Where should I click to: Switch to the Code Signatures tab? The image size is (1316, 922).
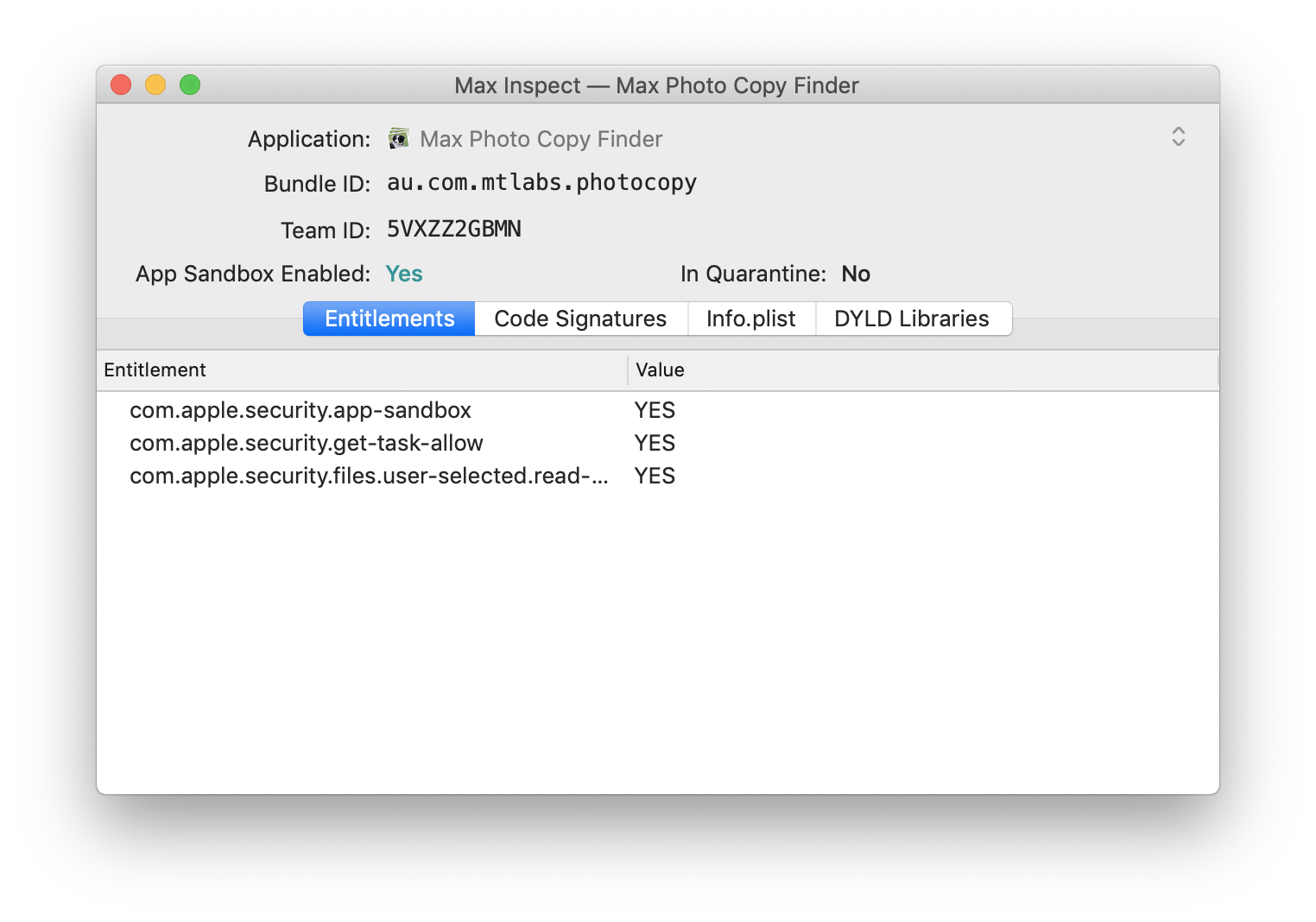tap(579, 319)
